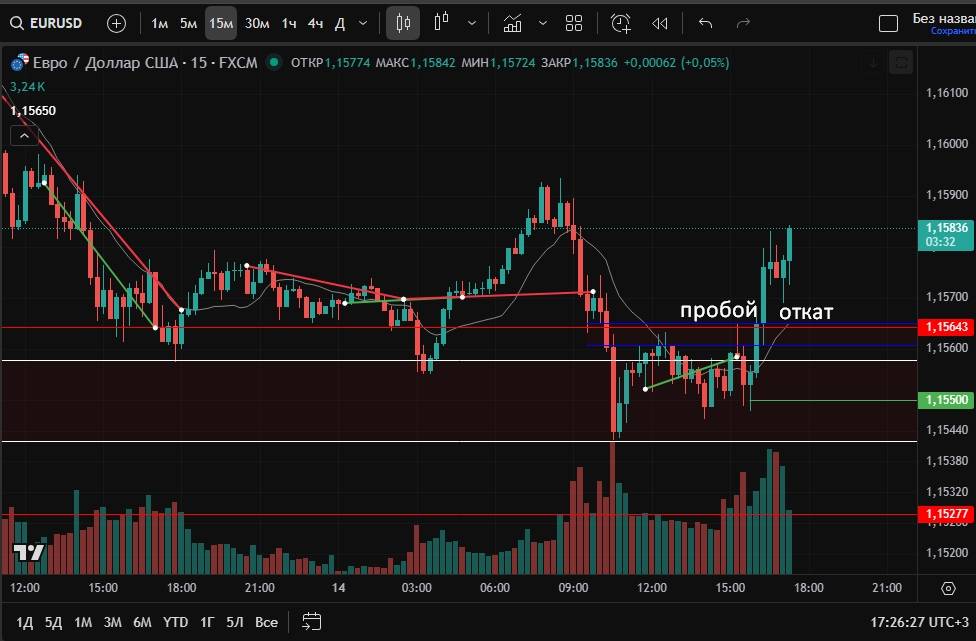Image resolution: width=976 pixels, height=641 pixels.
Task: Start bar replay with the rewind icon
Action: point(660,23)
